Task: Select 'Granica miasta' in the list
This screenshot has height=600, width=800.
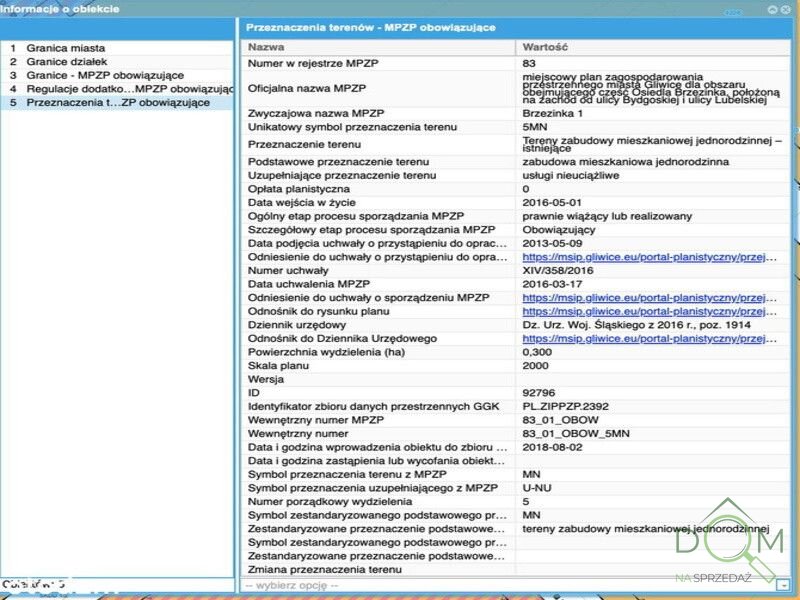Action: coord(65,47)
